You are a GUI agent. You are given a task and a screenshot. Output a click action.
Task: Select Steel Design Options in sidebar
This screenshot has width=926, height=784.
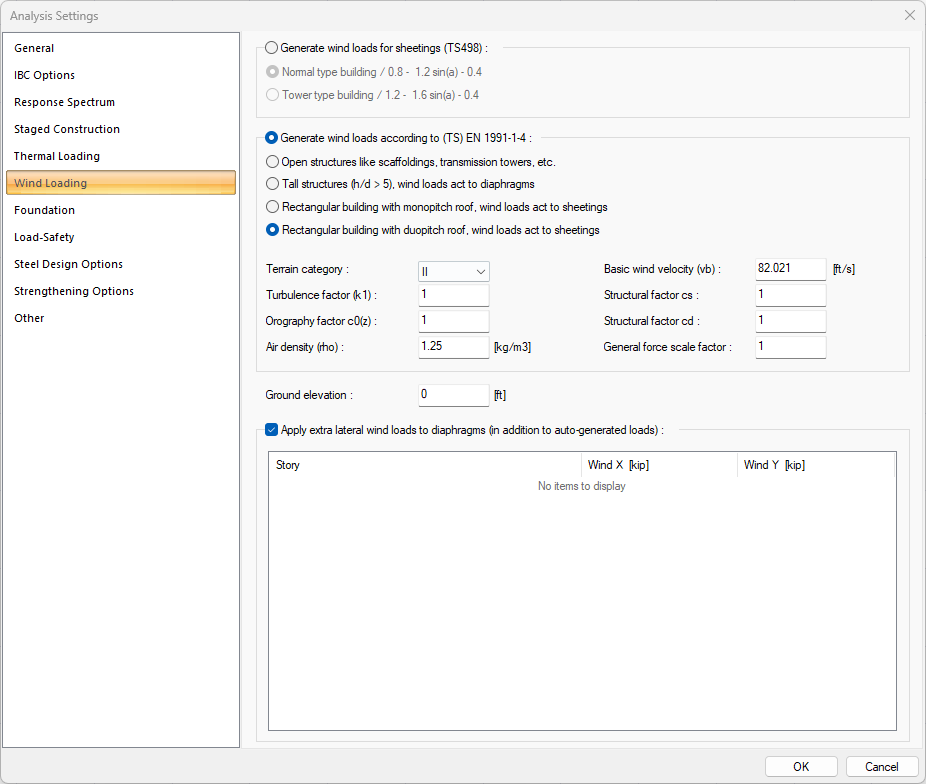[68, 264]
